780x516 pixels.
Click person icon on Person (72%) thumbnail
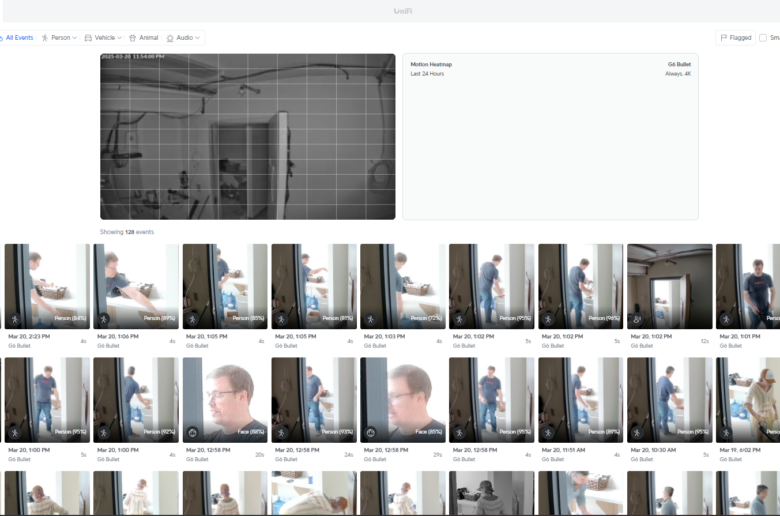click(370, 319)
